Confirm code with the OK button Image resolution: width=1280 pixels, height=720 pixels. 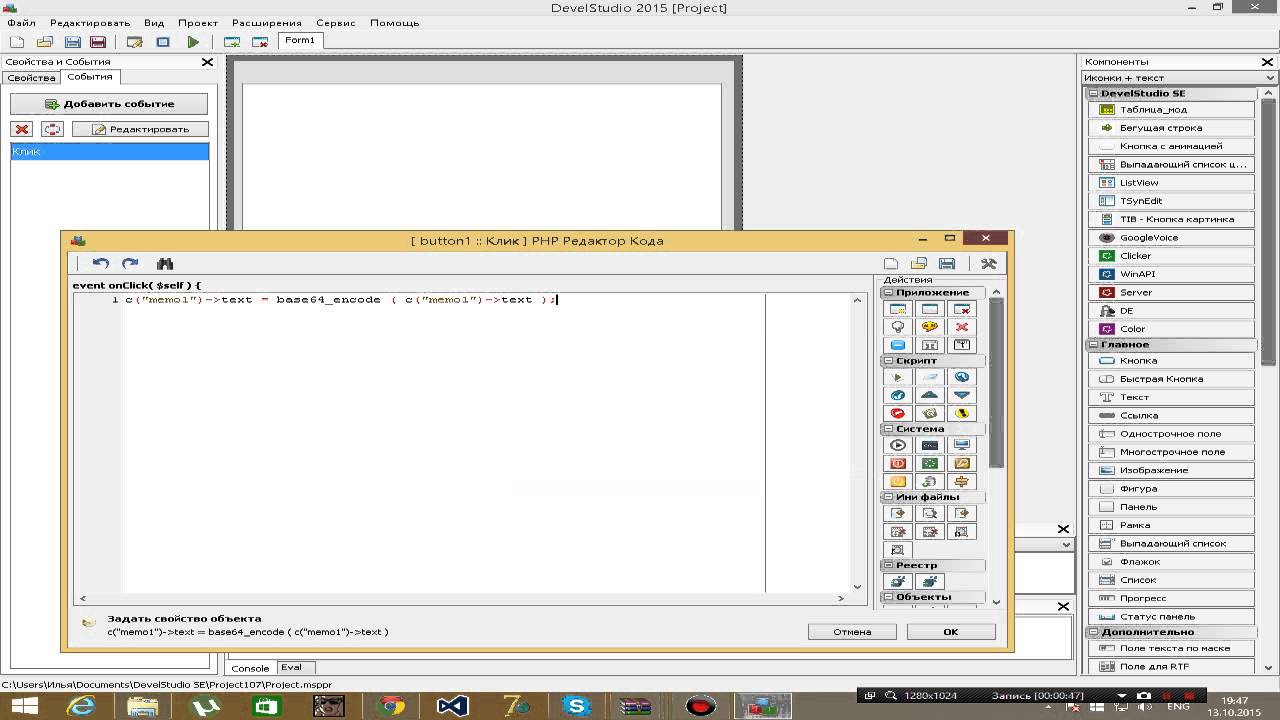tap(951, 632)
